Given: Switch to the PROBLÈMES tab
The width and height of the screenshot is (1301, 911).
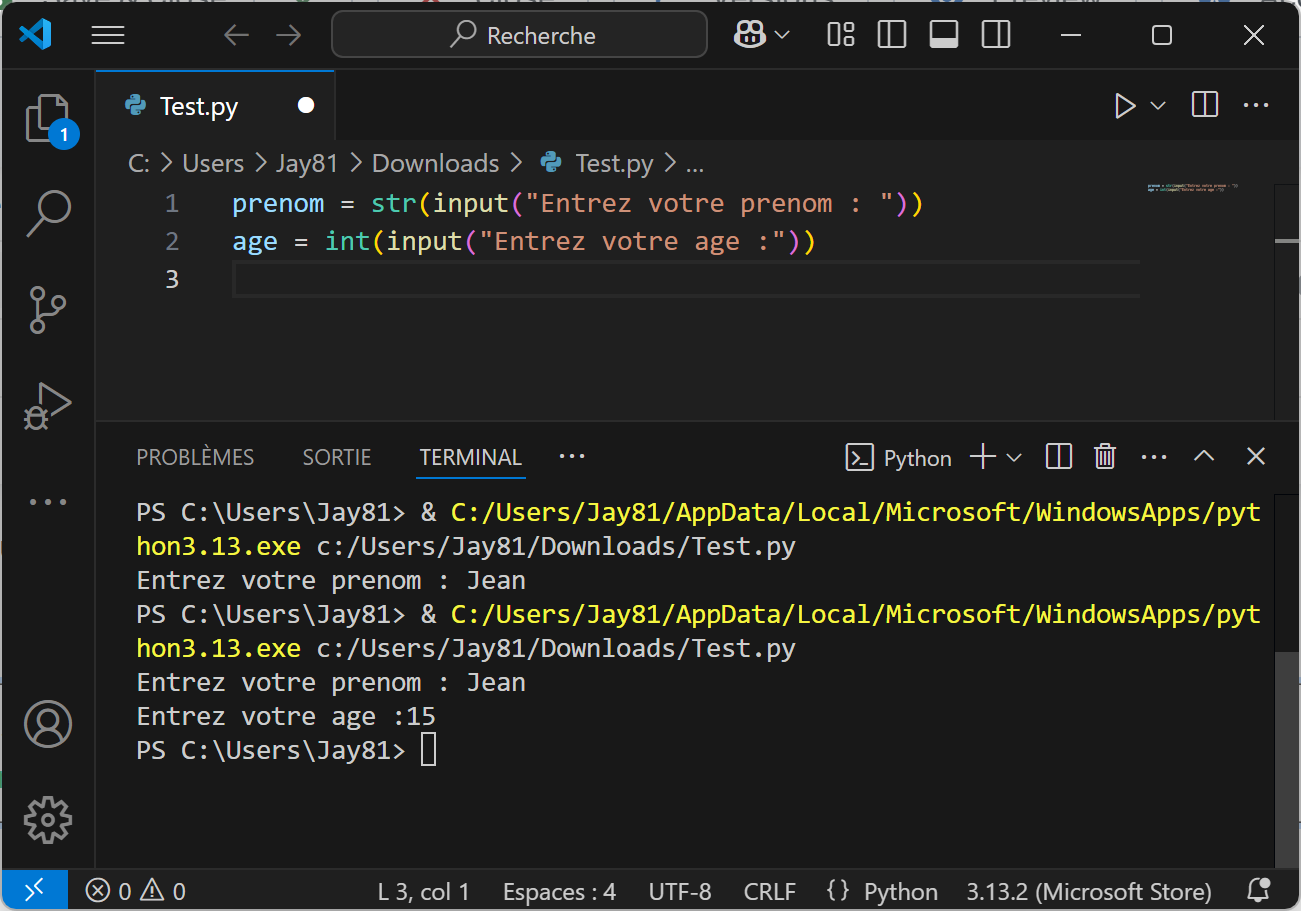Looking at the screenshot, I should click(x=195, y=457).
